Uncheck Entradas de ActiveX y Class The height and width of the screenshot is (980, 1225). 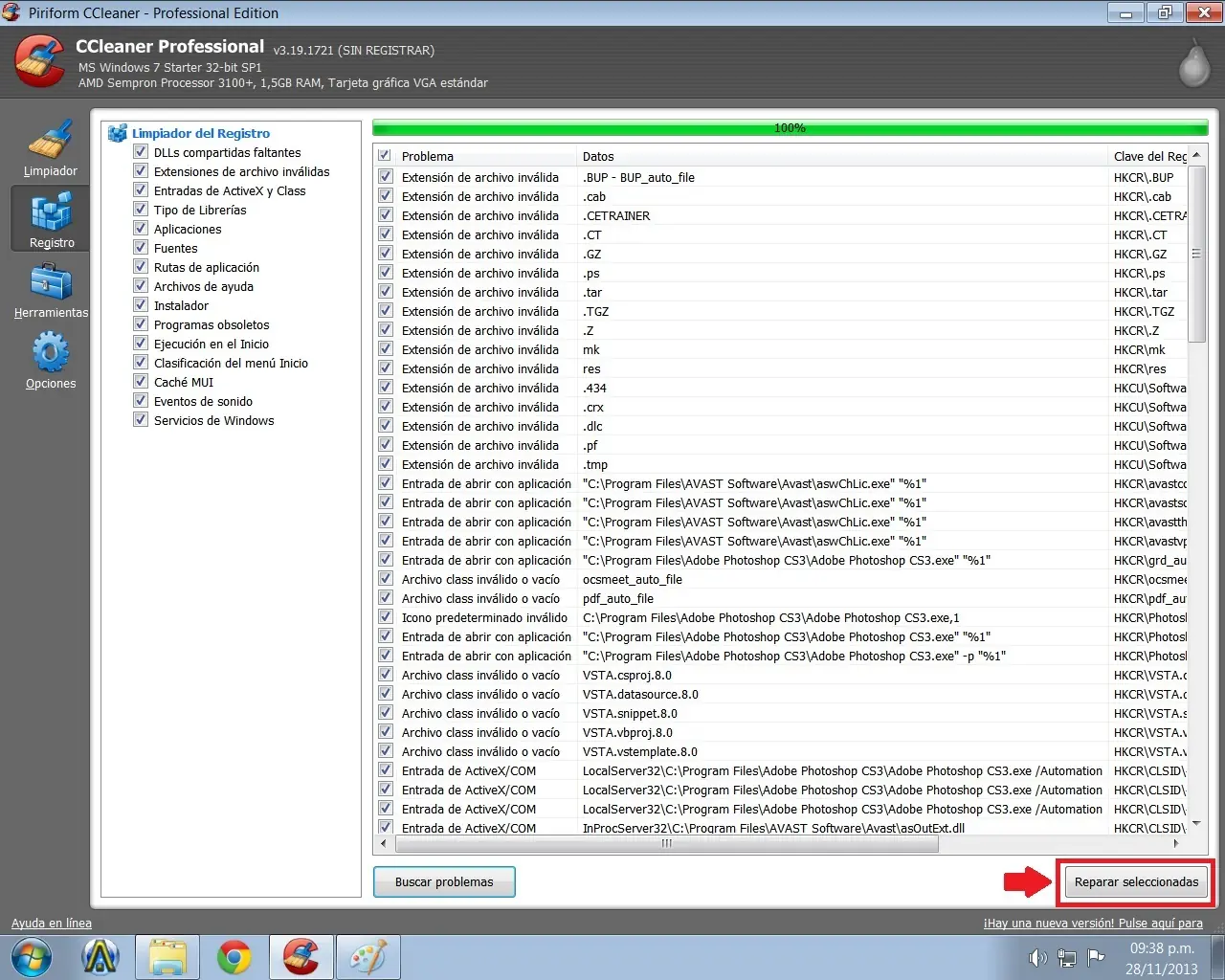[x=141, y=190]
